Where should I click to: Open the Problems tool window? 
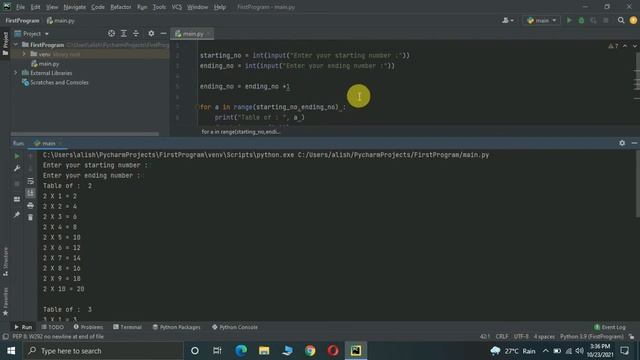coord(88,327)
